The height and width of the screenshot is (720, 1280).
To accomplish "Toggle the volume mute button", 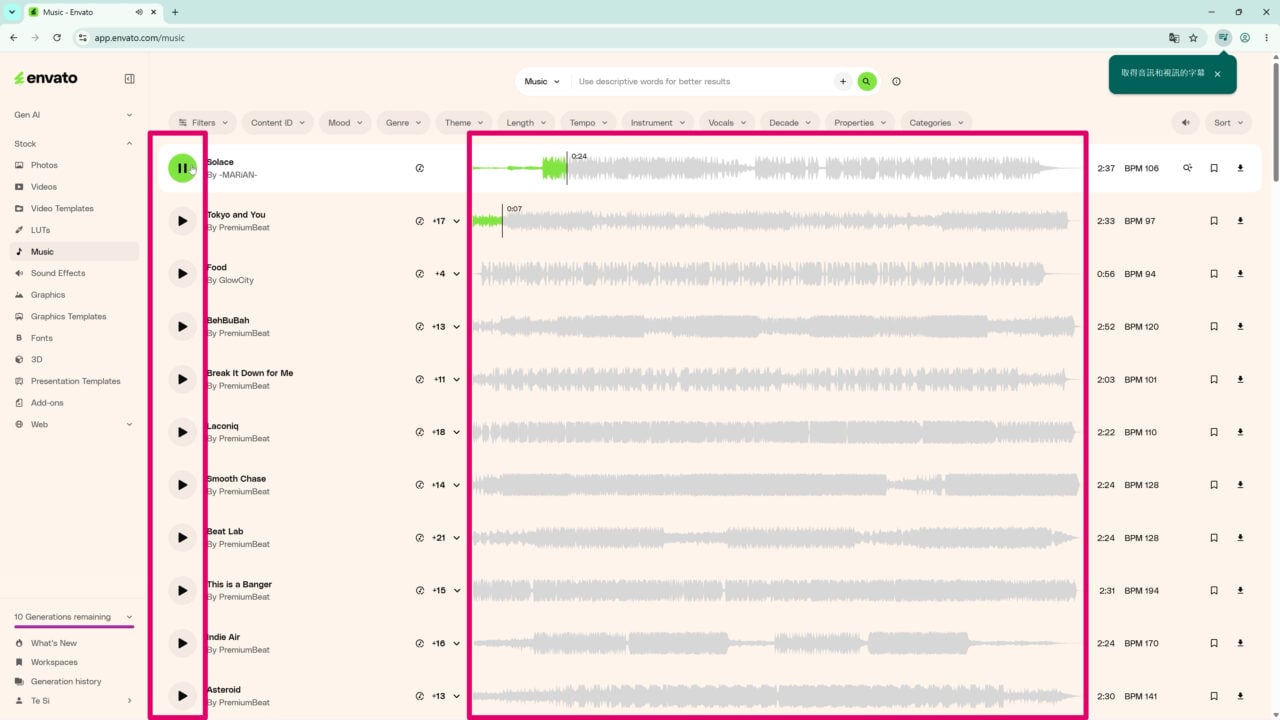I will [1185, 123].
